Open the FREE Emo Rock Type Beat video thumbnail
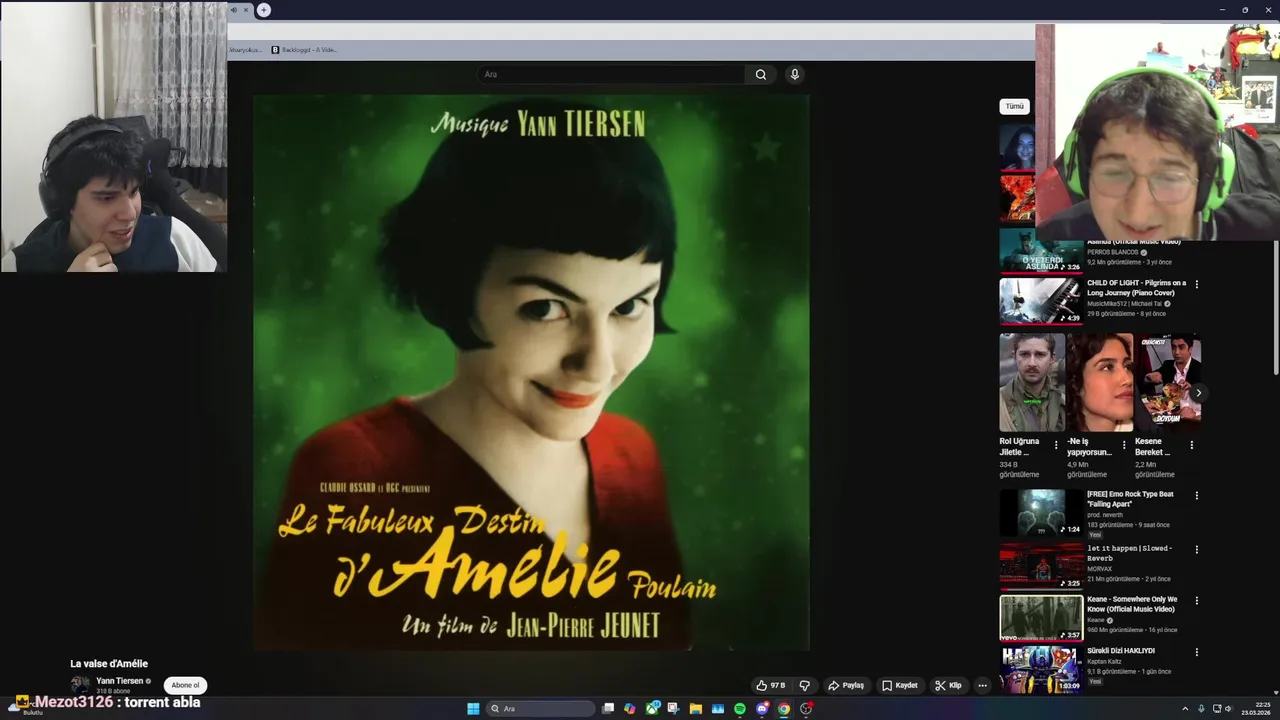The height and width of the screenshot is (720, 1280). [x=1041, y=513]
